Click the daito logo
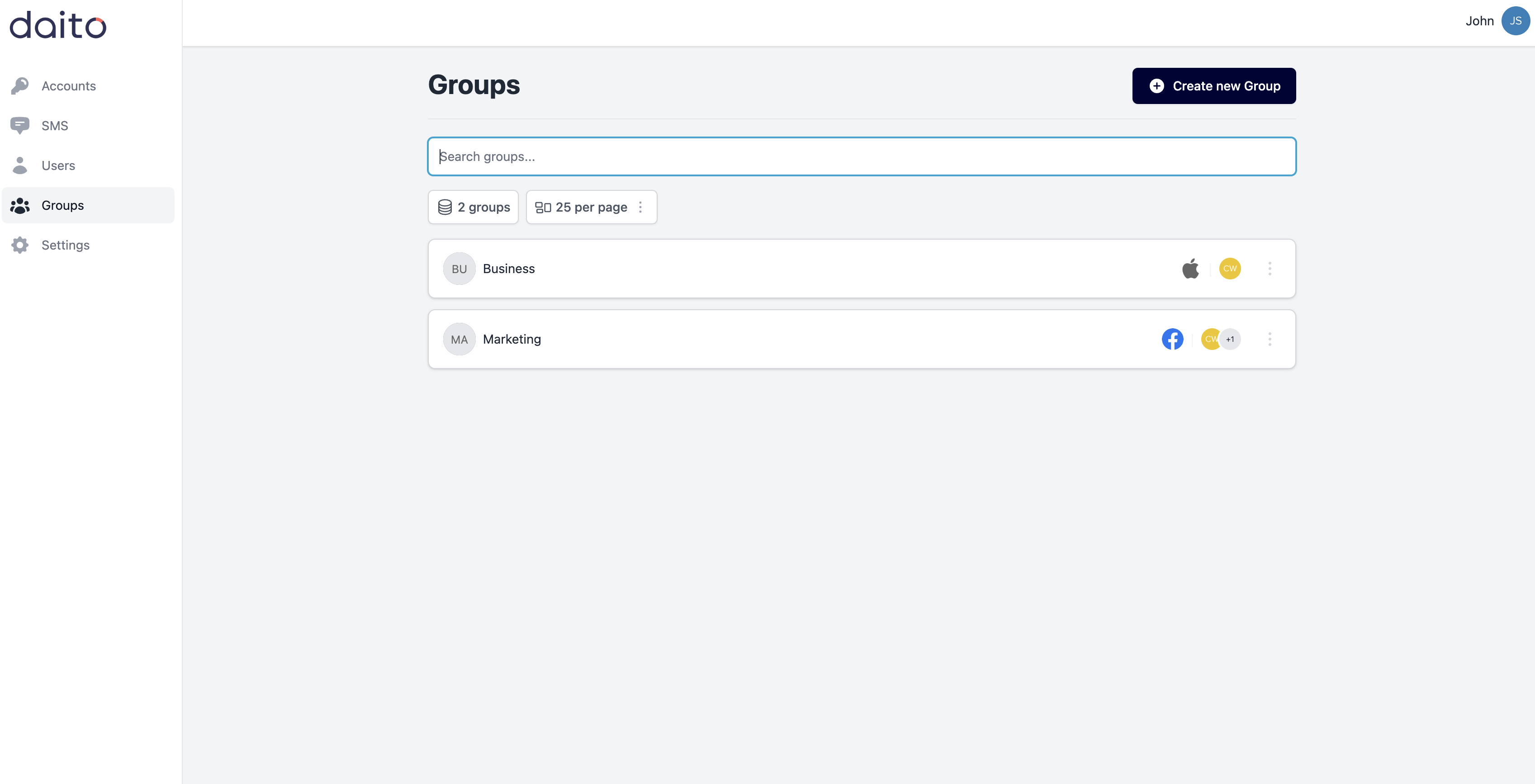Image resolution: width=1535 pixels, height=784 pixels. pos(58,25)
